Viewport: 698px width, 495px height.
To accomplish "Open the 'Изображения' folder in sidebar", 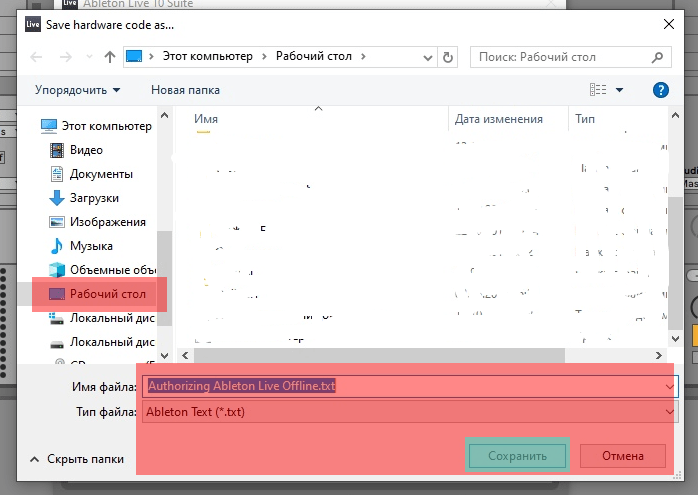I will [98, 222].
